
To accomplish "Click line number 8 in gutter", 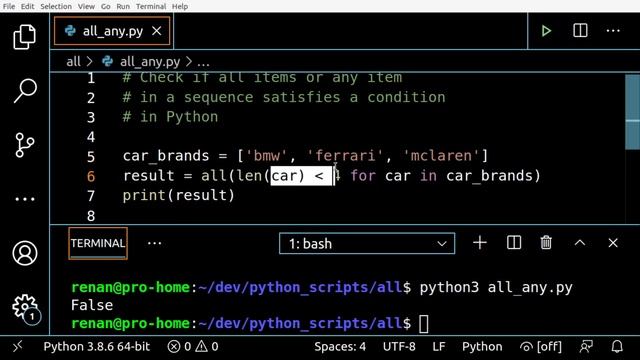I will pyautogui.click(x=91, y=216).
